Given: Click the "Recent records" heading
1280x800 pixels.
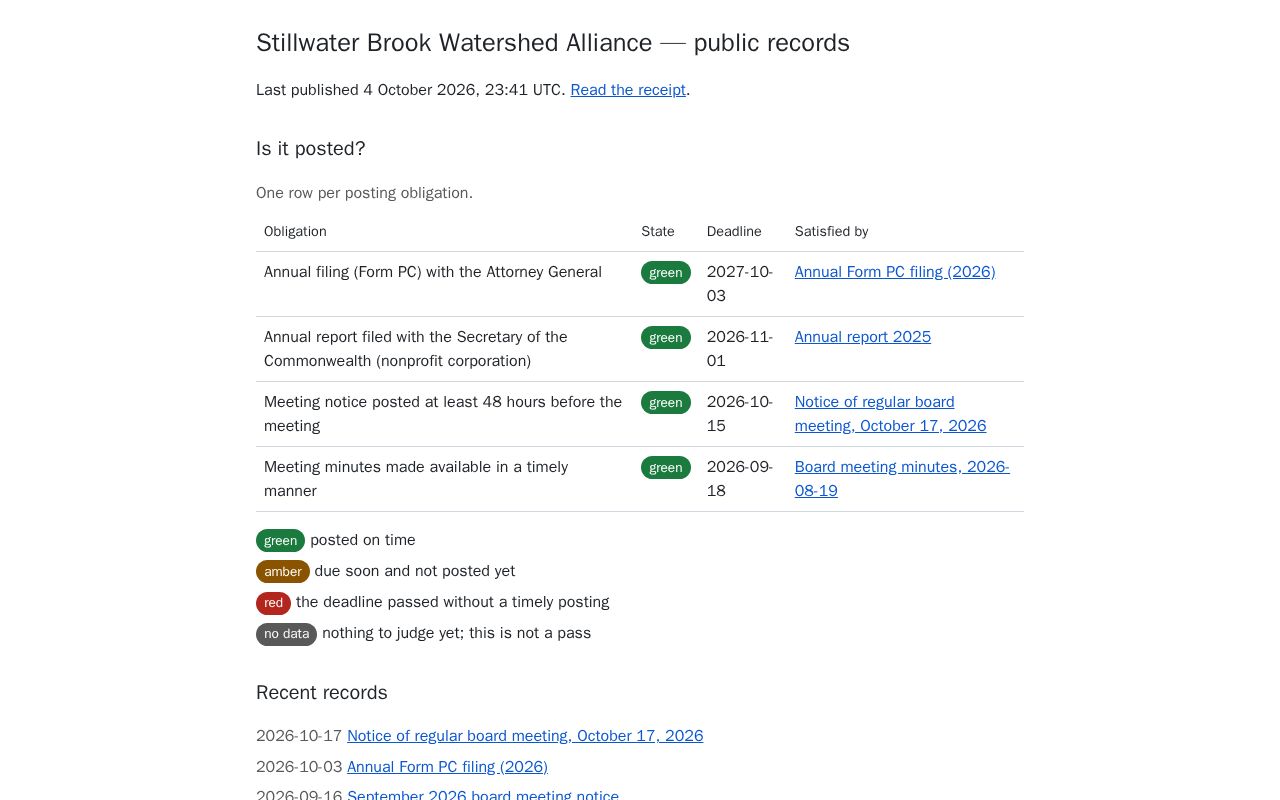Looking at the screenshot, I should click(x=322, y=693).
